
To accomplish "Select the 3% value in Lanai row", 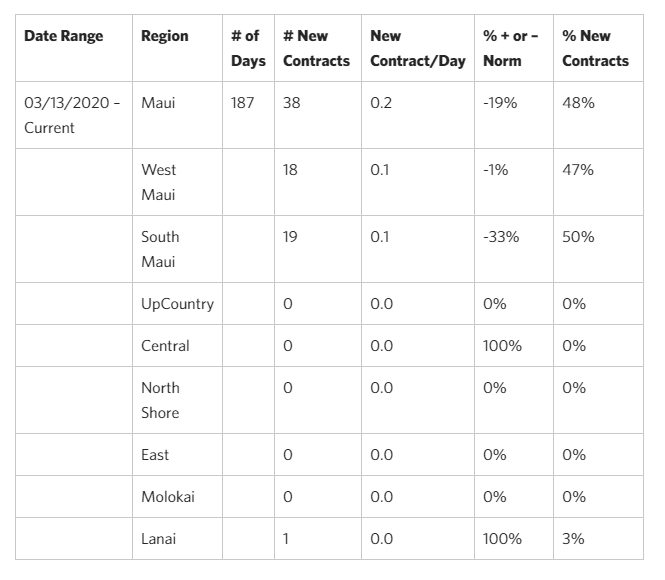I will click(x=573, y=539).
